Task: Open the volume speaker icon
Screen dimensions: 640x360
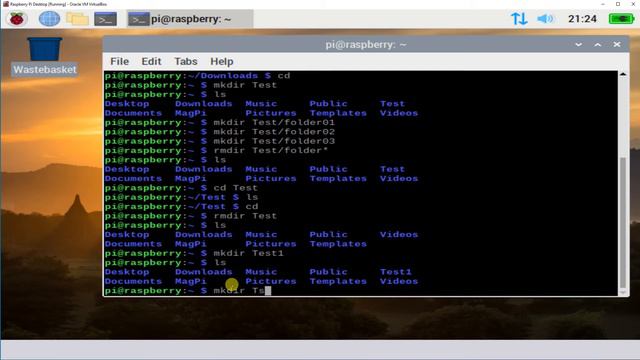Action: click(545, 19)
